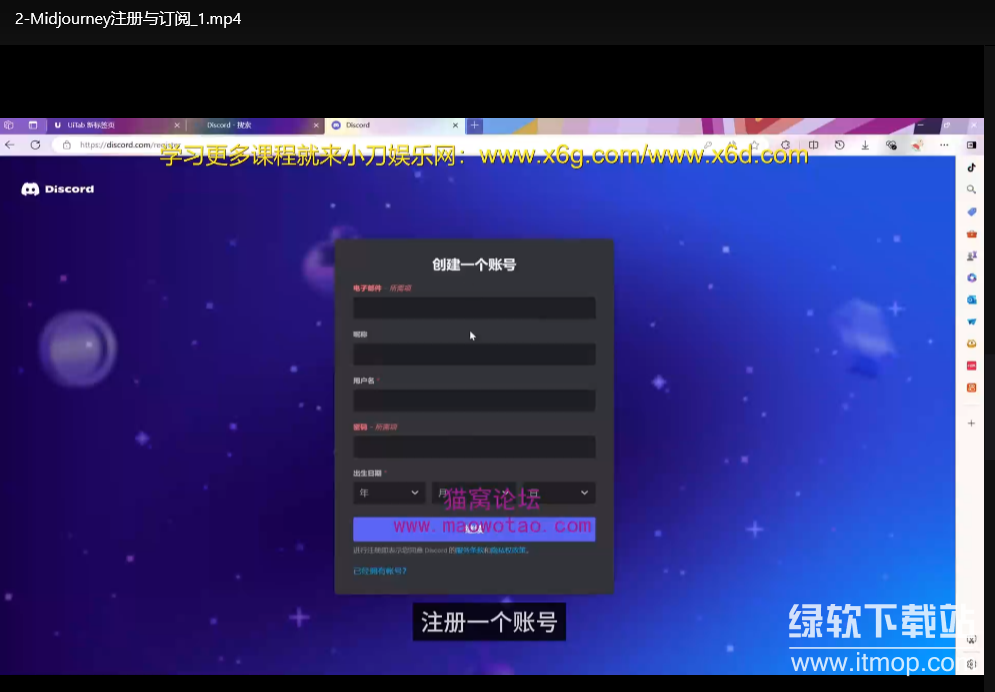The image size is (995, 692).
Task: Close the active Discord tab
Action: coord(455,125)
